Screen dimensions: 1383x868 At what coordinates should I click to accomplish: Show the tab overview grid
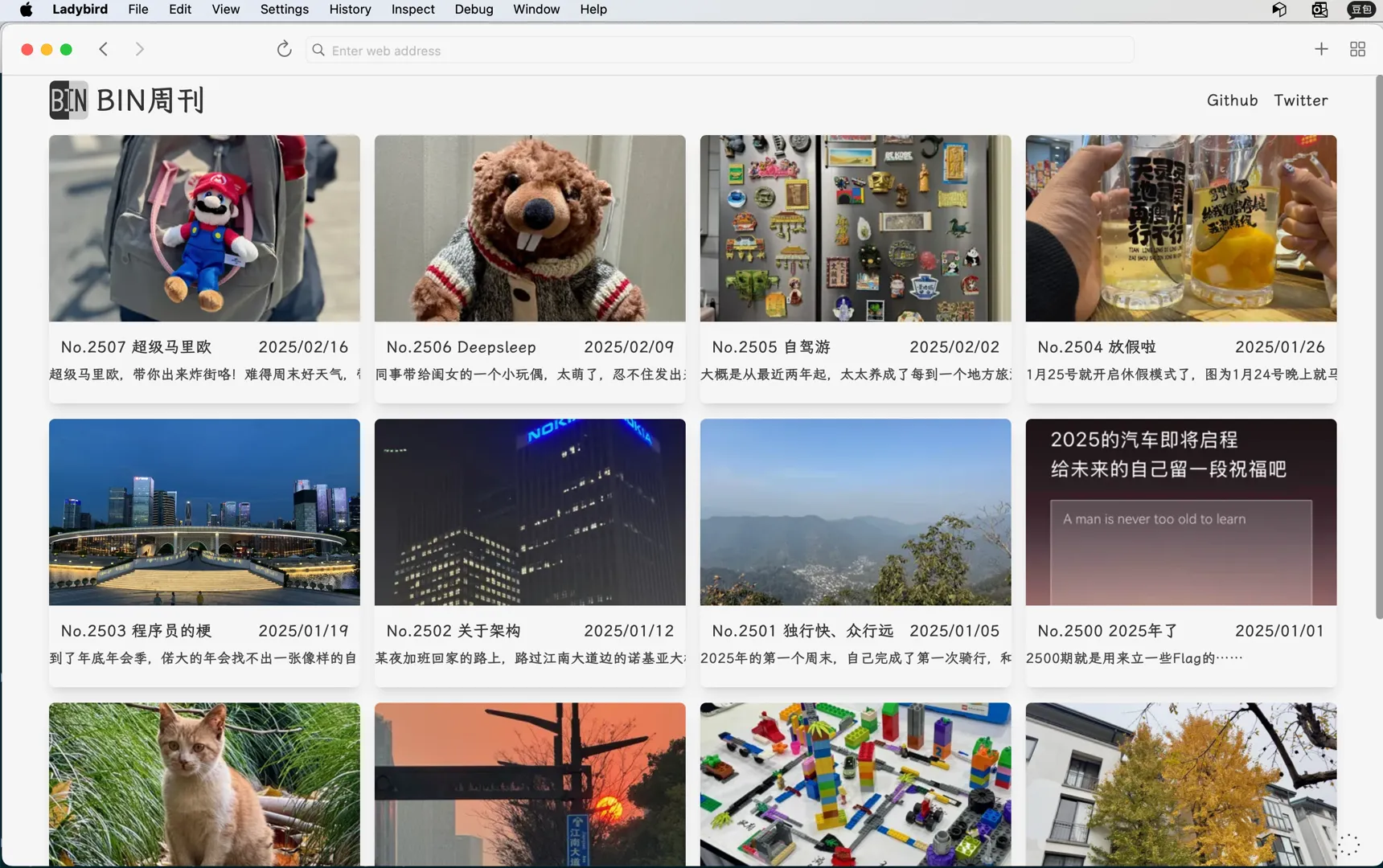[x=1357, y=50]
